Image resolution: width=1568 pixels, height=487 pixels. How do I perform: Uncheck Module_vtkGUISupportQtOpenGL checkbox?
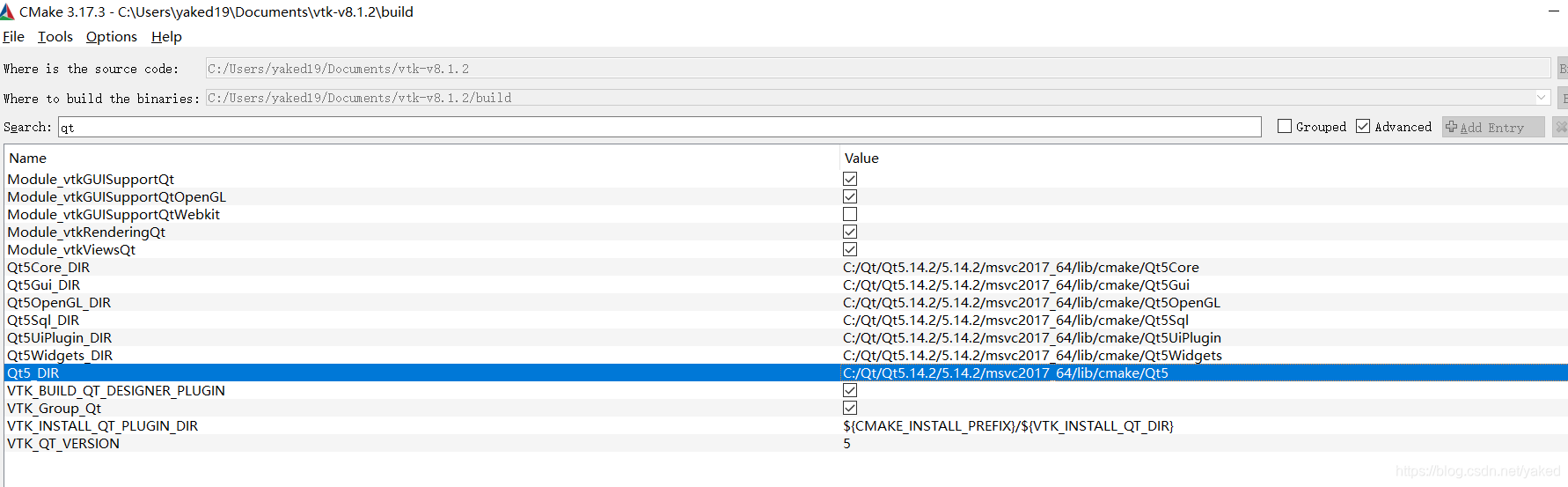850,197
